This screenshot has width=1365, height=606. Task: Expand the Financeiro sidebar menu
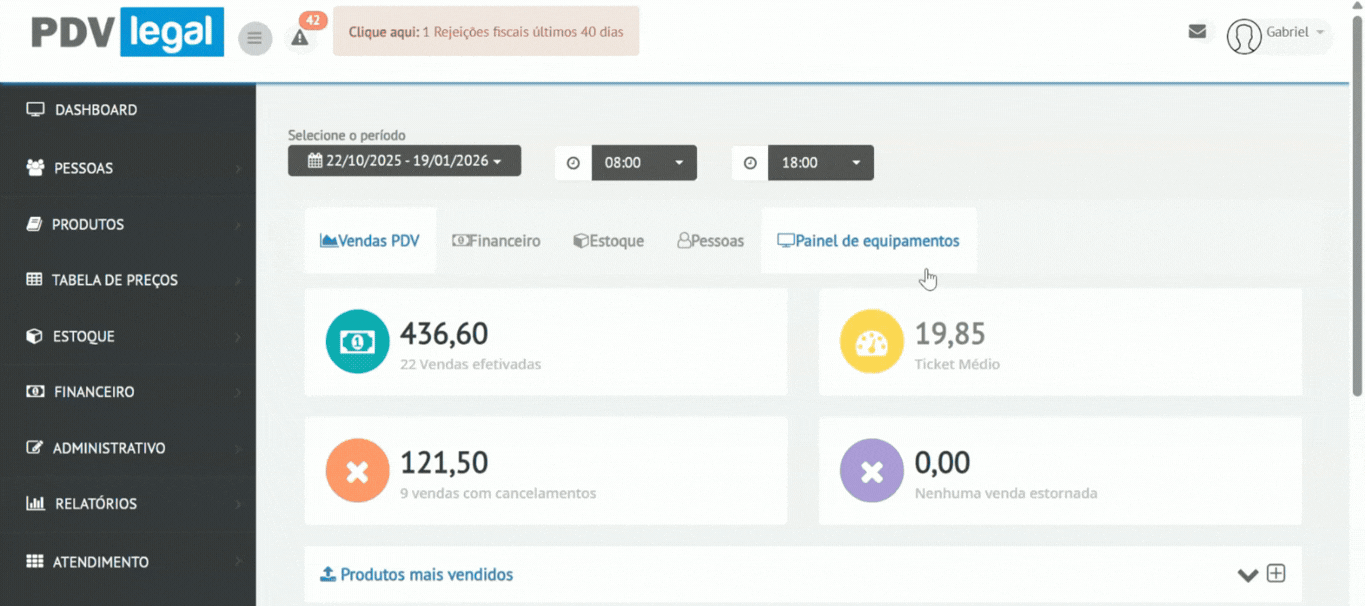pos(128,392)
